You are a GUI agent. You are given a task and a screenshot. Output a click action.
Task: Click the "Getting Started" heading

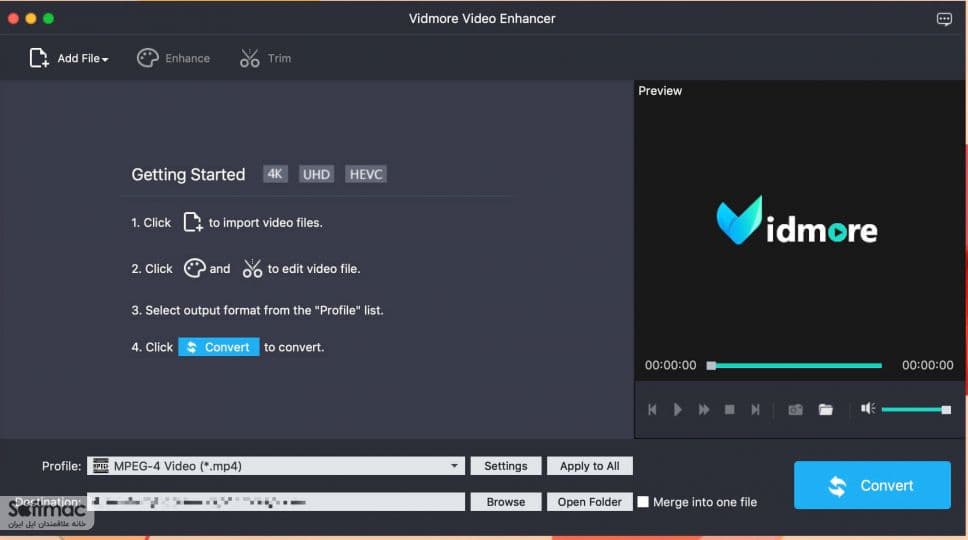click(188, 175)
